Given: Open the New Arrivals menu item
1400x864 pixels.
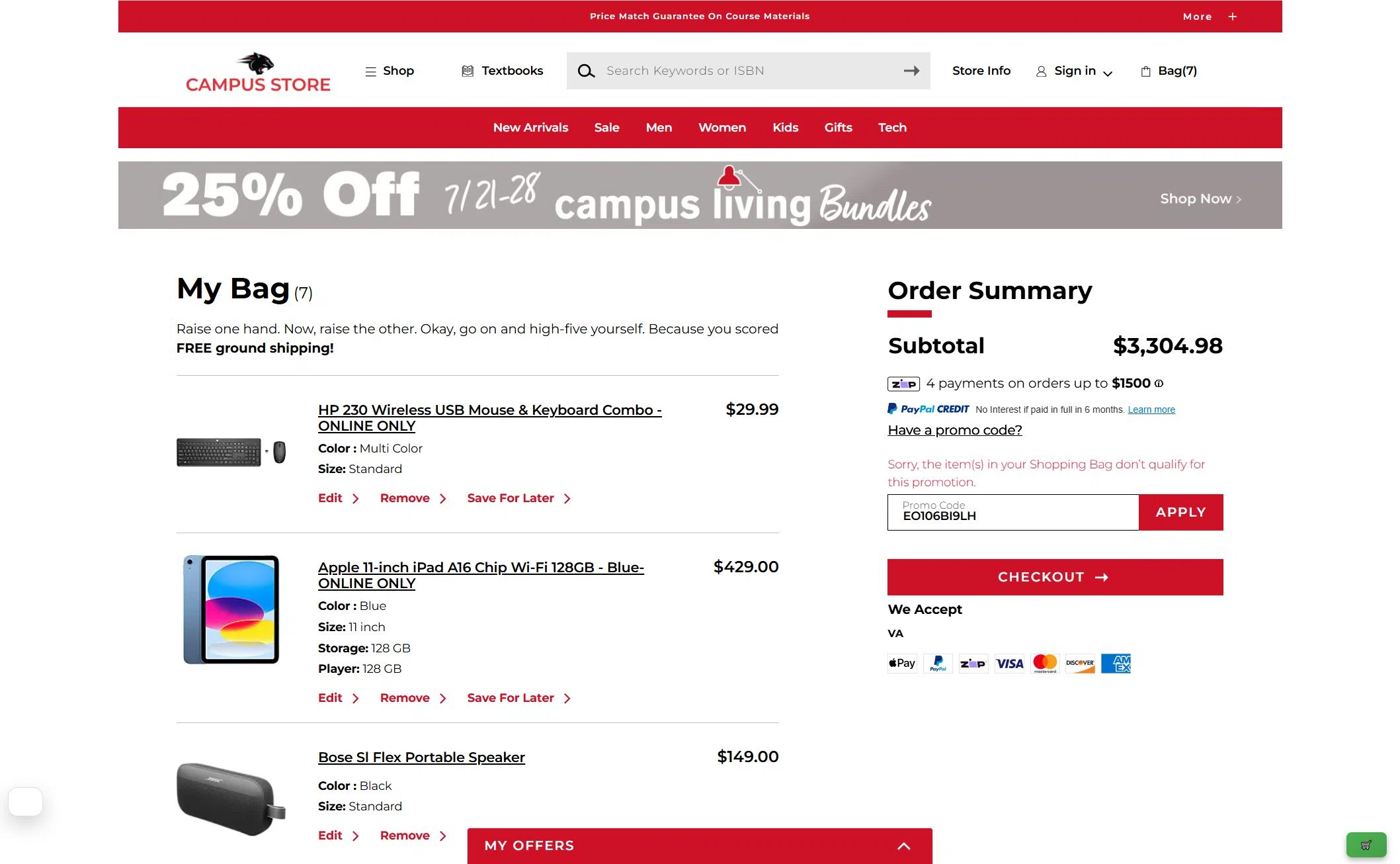Looking at the screenshot, I should point(530,128).
